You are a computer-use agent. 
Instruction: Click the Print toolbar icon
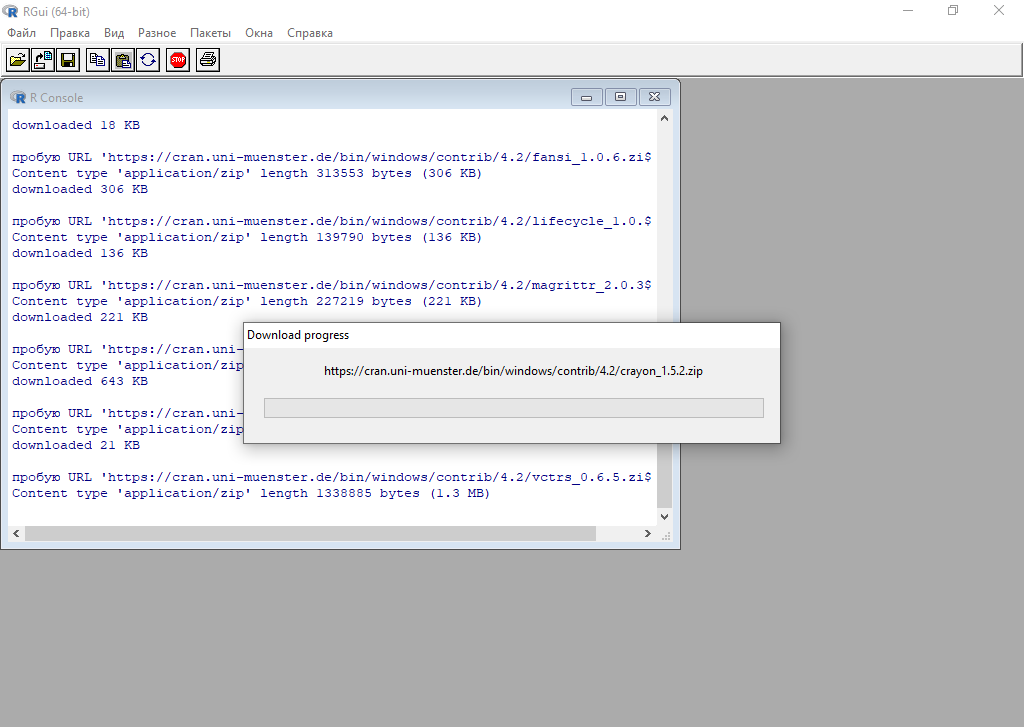click(207, 60)
